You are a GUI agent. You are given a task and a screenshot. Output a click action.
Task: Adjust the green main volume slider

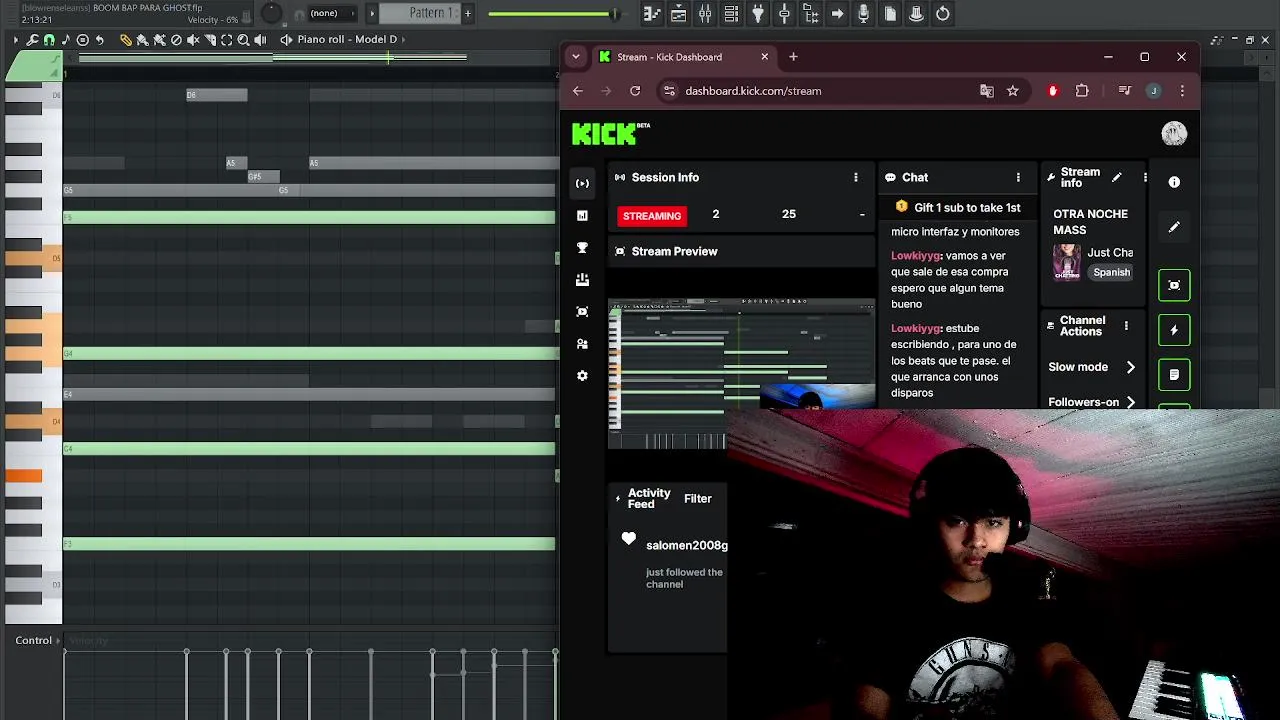click(553, 14)
